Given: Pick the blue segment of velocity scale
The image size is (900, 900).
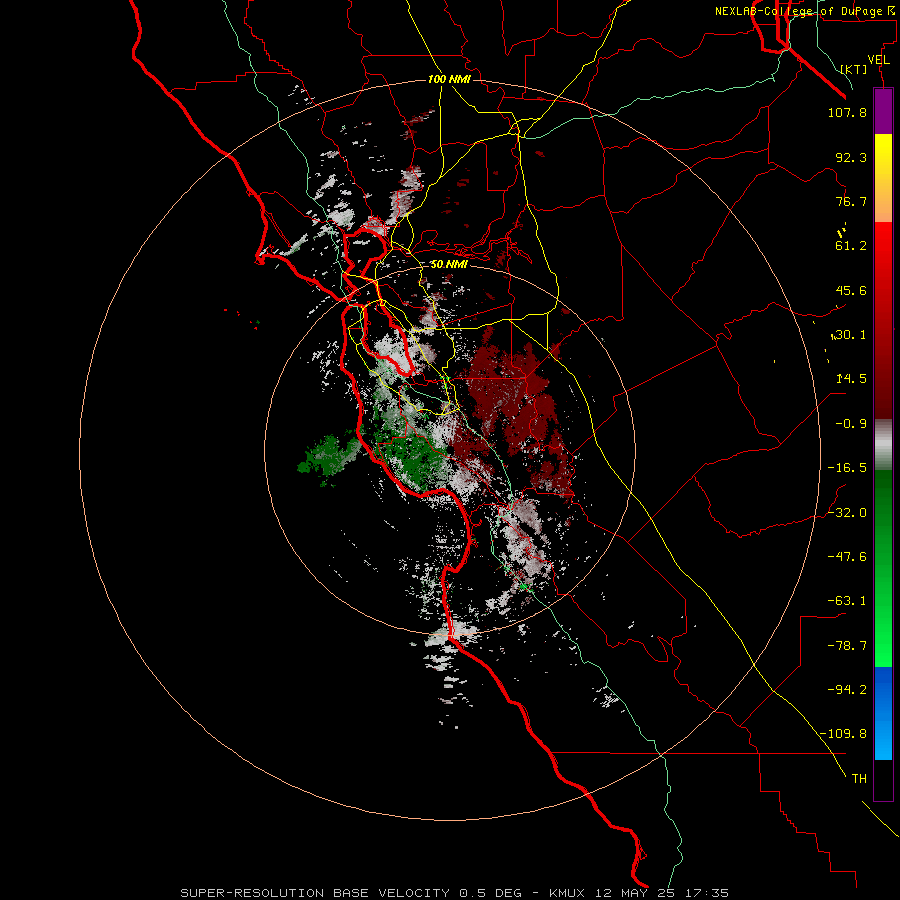Looking at the screenshot, I should [x=883, y=713].
